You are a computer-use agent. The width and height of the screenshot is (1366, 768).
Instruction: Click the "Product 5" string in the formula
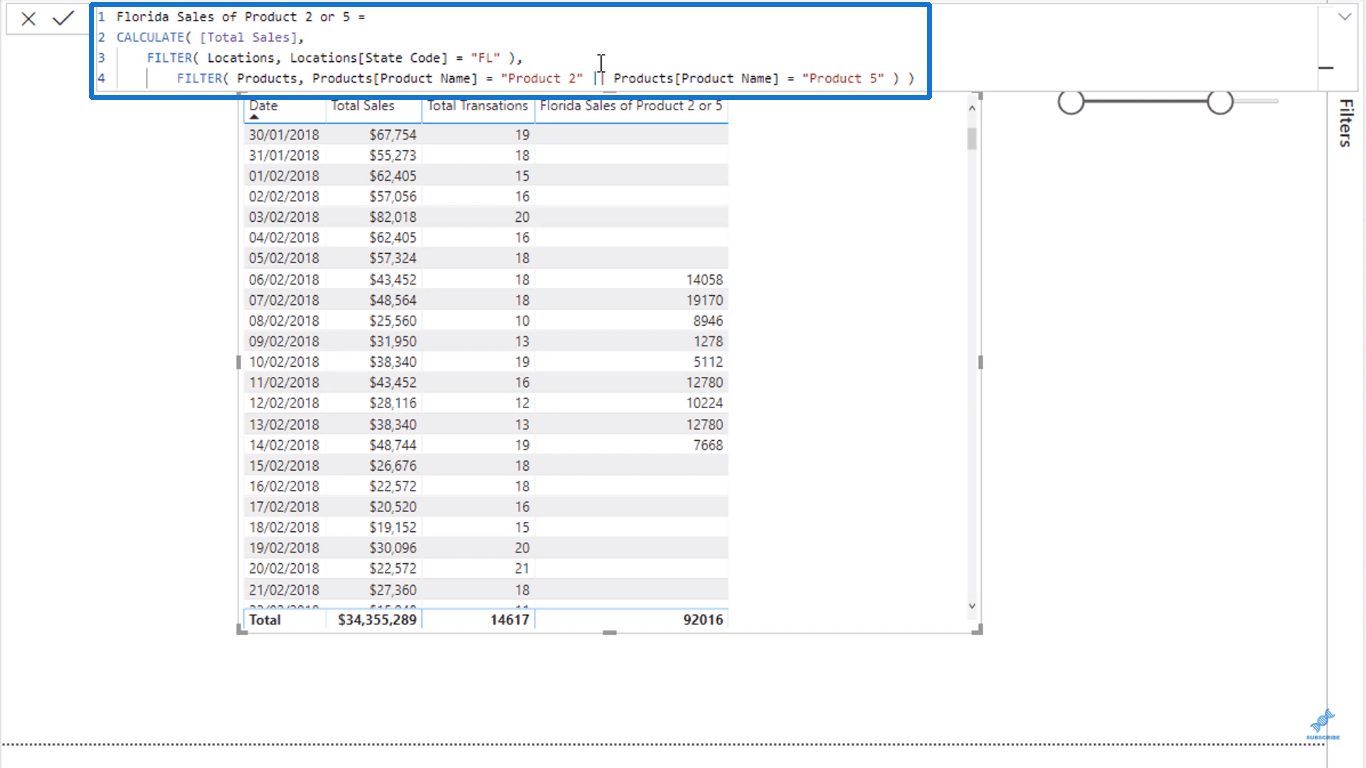[843, 78]
